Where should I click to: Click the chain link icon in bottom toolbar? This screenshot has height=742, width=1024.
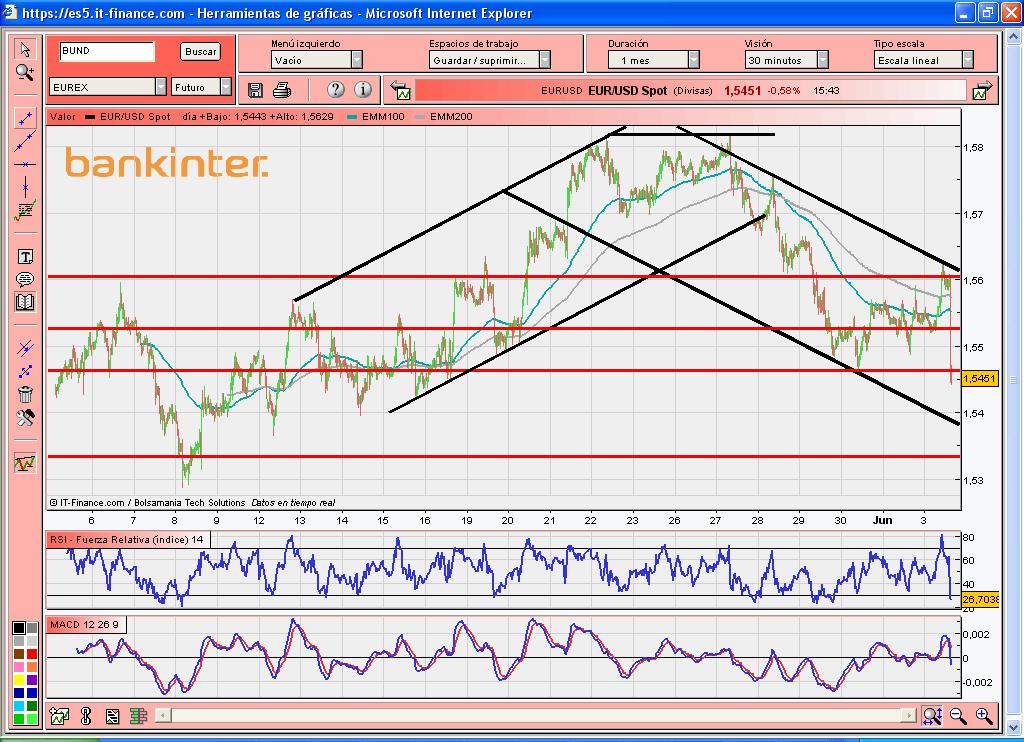point(86,717)
